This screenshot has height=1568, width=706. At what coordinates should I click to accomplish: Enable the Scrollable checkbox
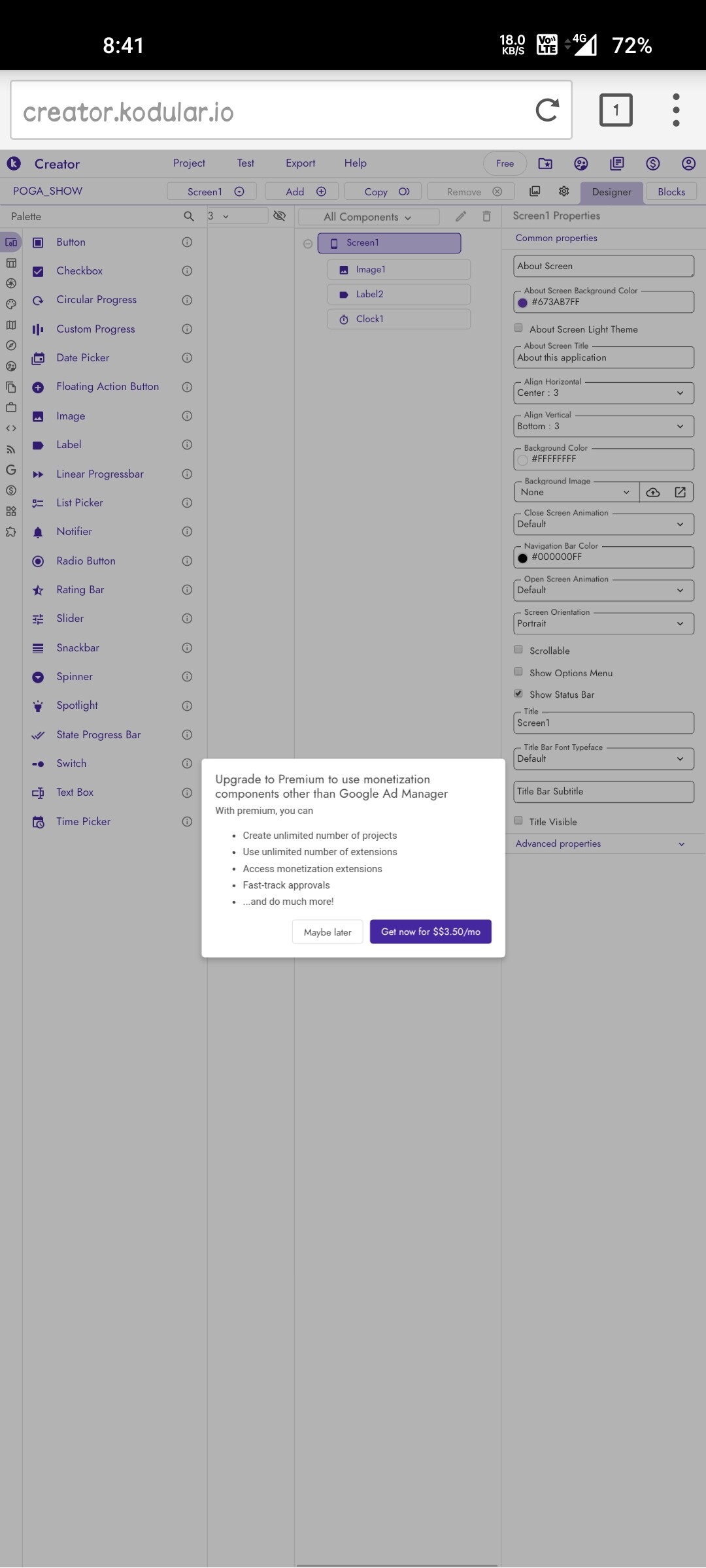[519, 650]
